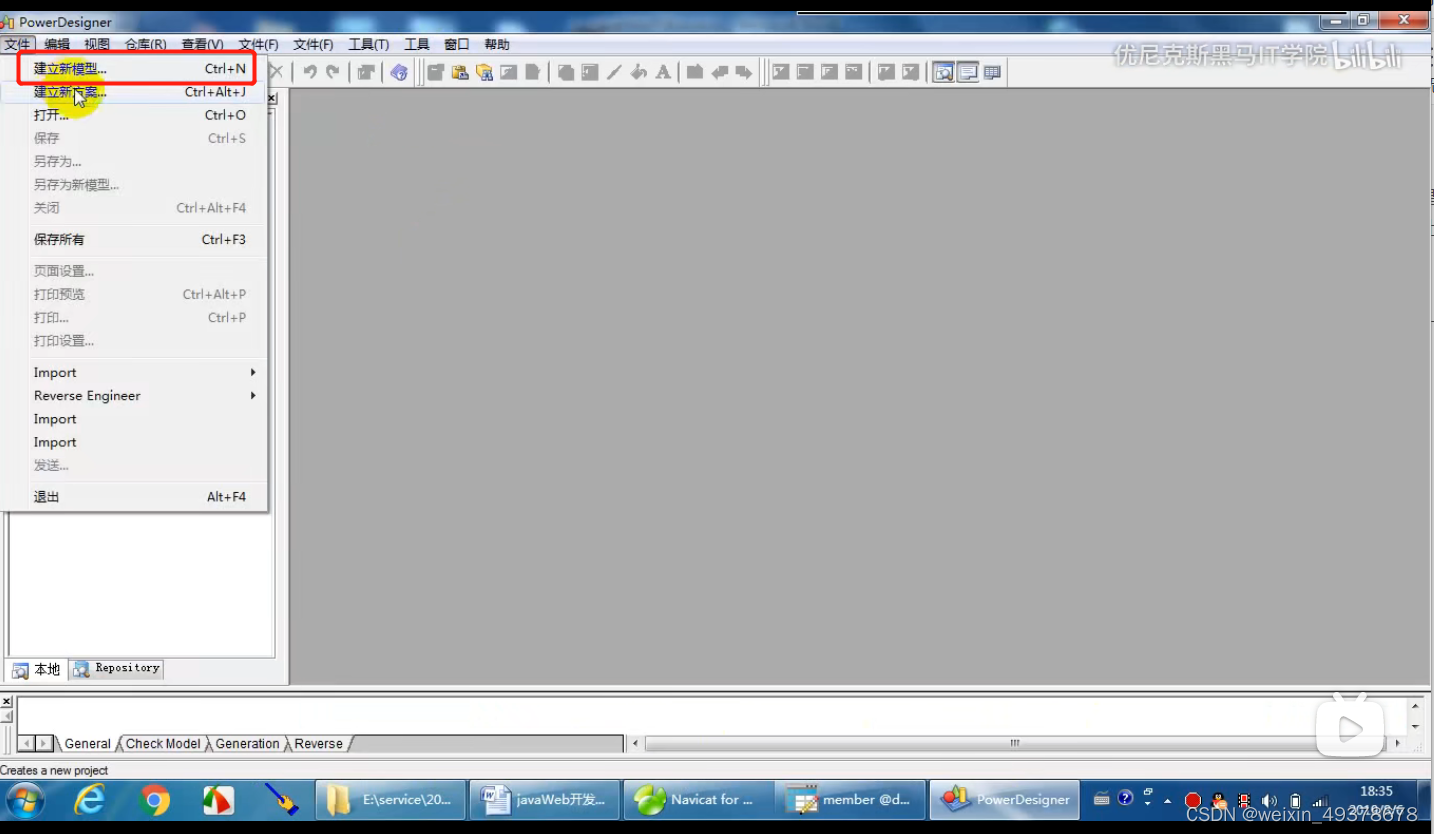
Task: Open the 帮助 menu
Action: pos(497,44)
